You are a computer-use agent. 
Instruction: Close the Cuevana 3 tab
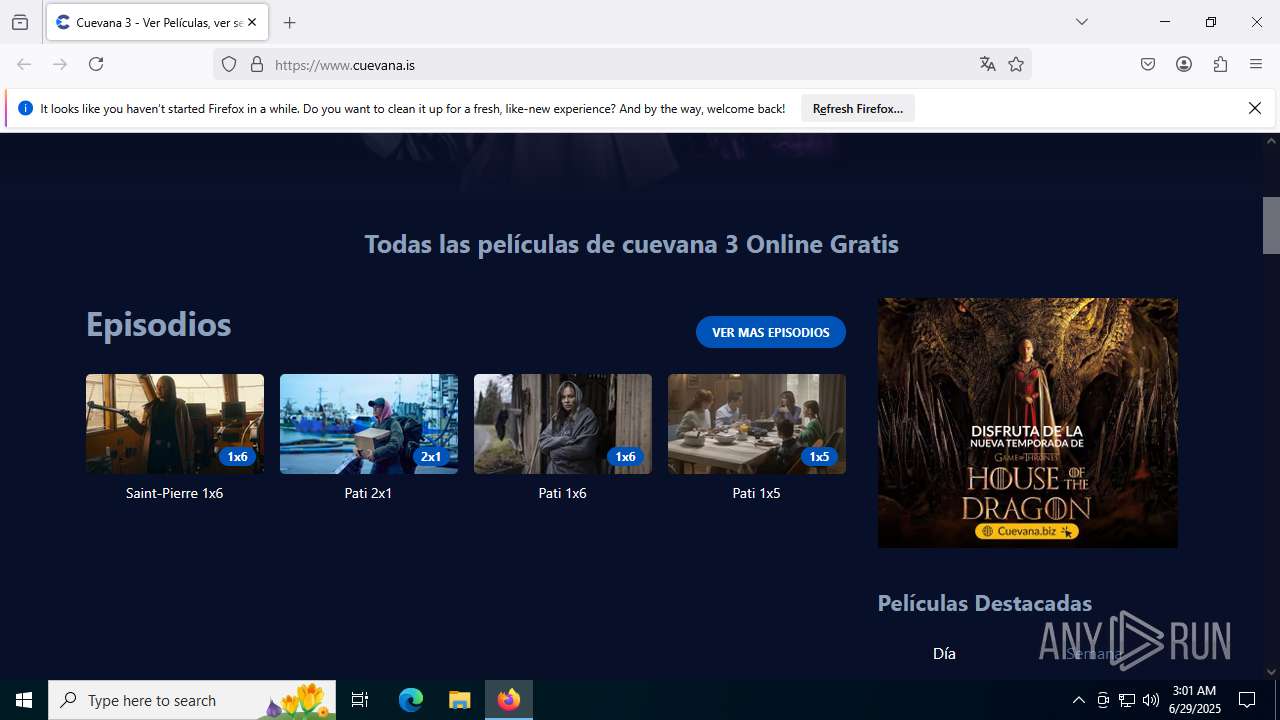coord(252,22)
